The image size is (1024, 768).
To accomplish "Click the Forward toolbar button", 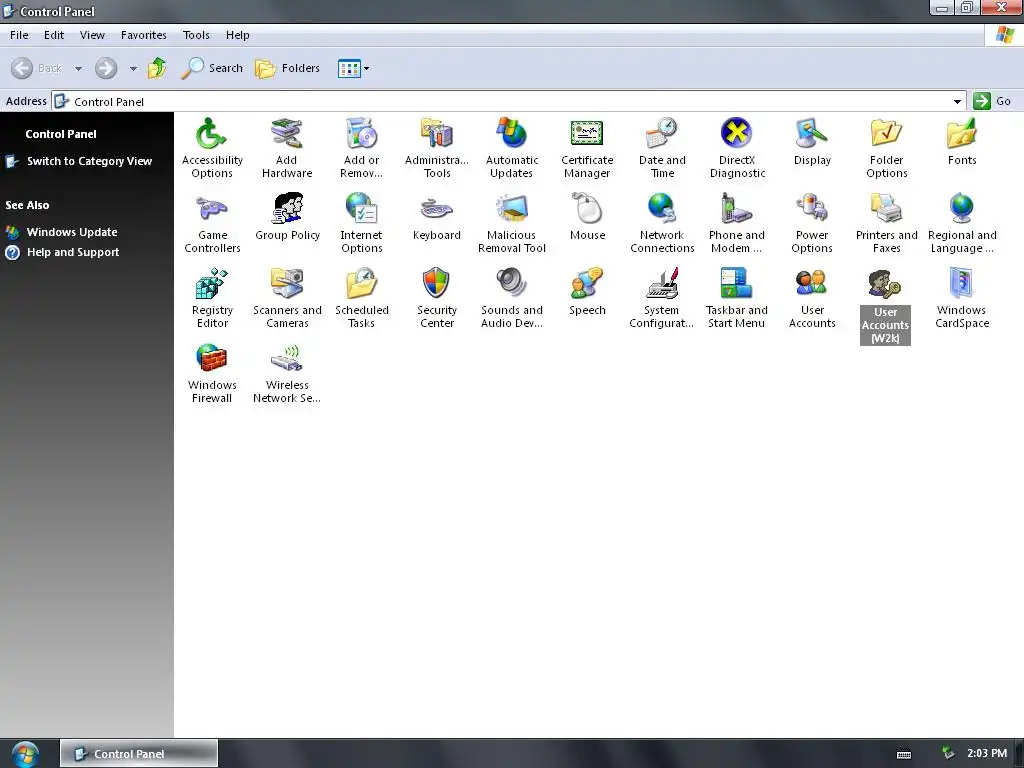I will point(106,68).
